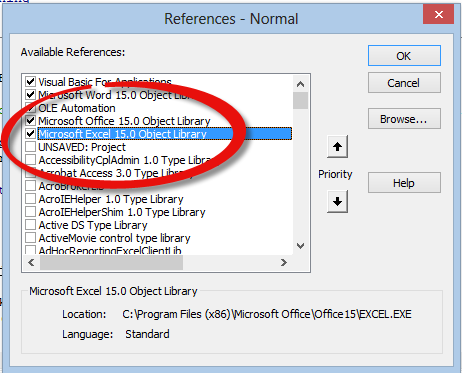This screenshot has width=462, height=373.
Task: Select AcroIEHelperShim 1.0 Type Library row text
Action: pyautogui.click(x=122, y=212)
